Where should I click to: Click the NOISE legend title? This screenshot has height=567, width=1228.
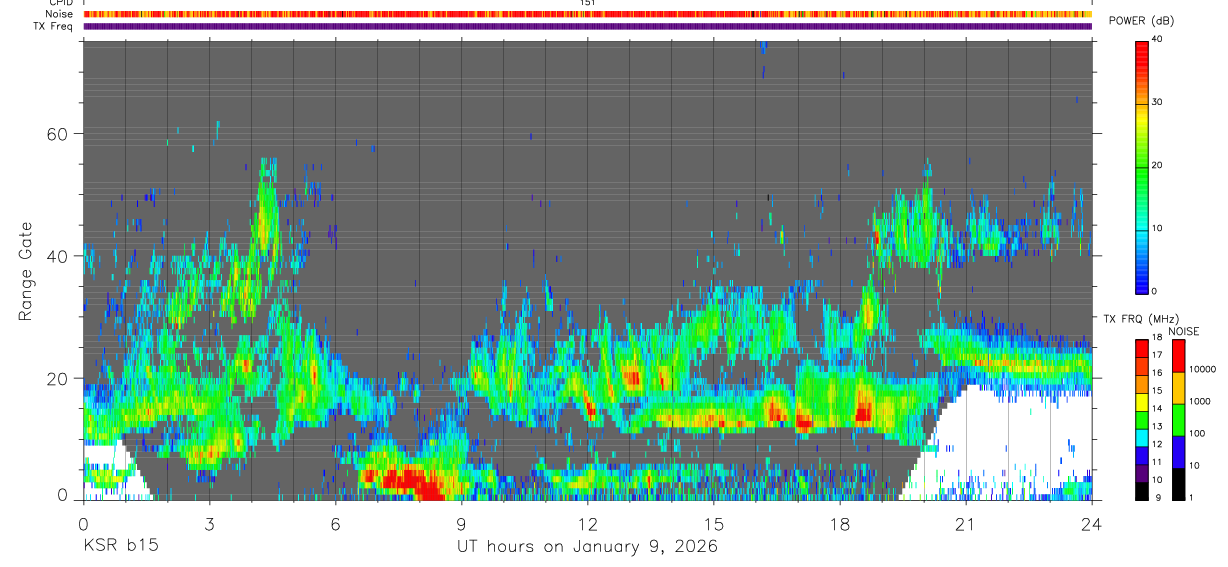click(1184, 331)
